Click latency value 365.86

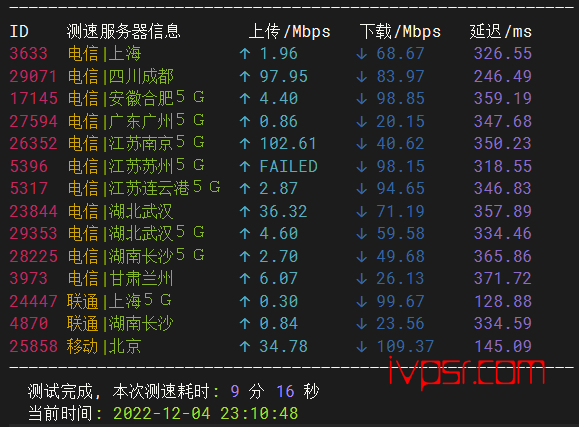coord(503,257)
